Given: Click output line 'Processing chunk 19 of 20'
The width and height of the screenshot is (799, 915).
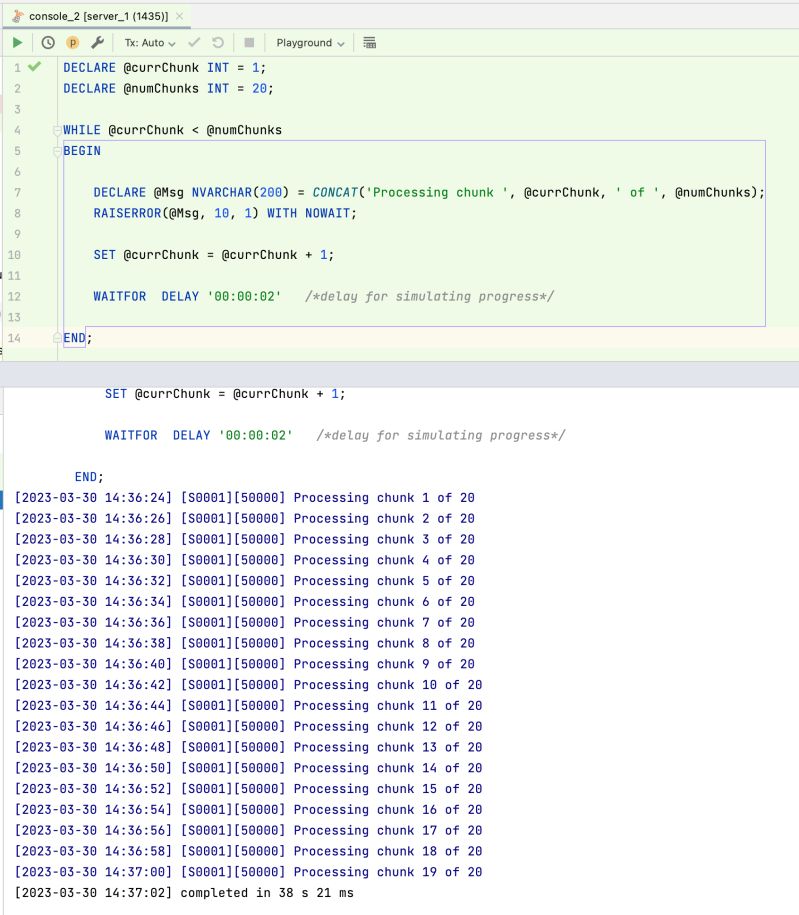Looking at the screenshot, I should pos(248,872).
